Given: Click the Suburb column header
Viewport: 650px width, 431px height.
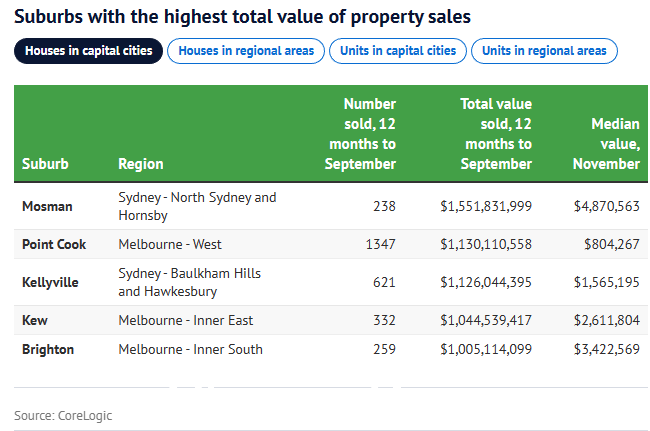Looking at the screenshot, I should [45, 164].
